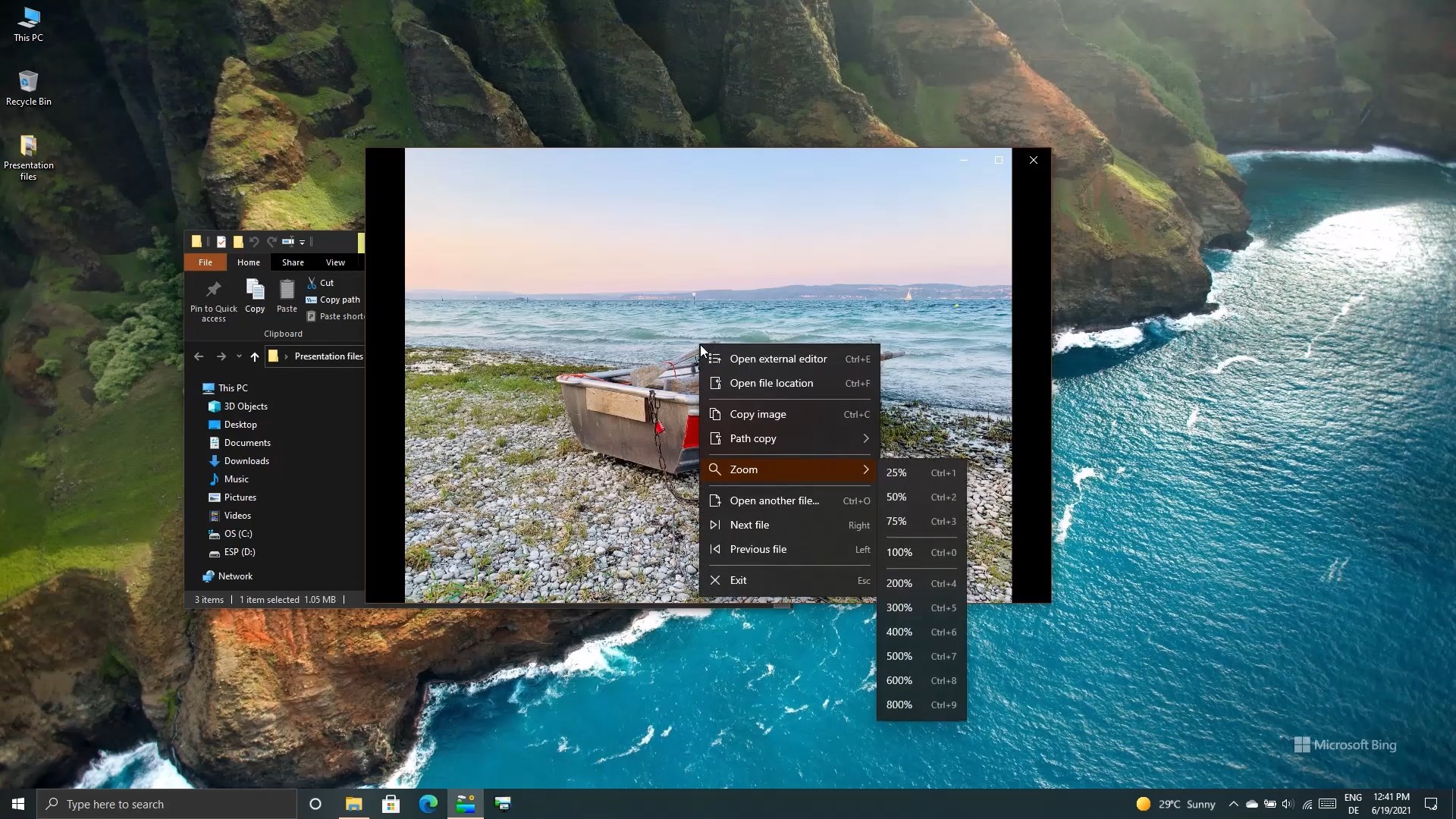Open the recent locations dropdown chevron
Image resolution: width=1456 pixels, height=819 pixels.
click(239, 356)
